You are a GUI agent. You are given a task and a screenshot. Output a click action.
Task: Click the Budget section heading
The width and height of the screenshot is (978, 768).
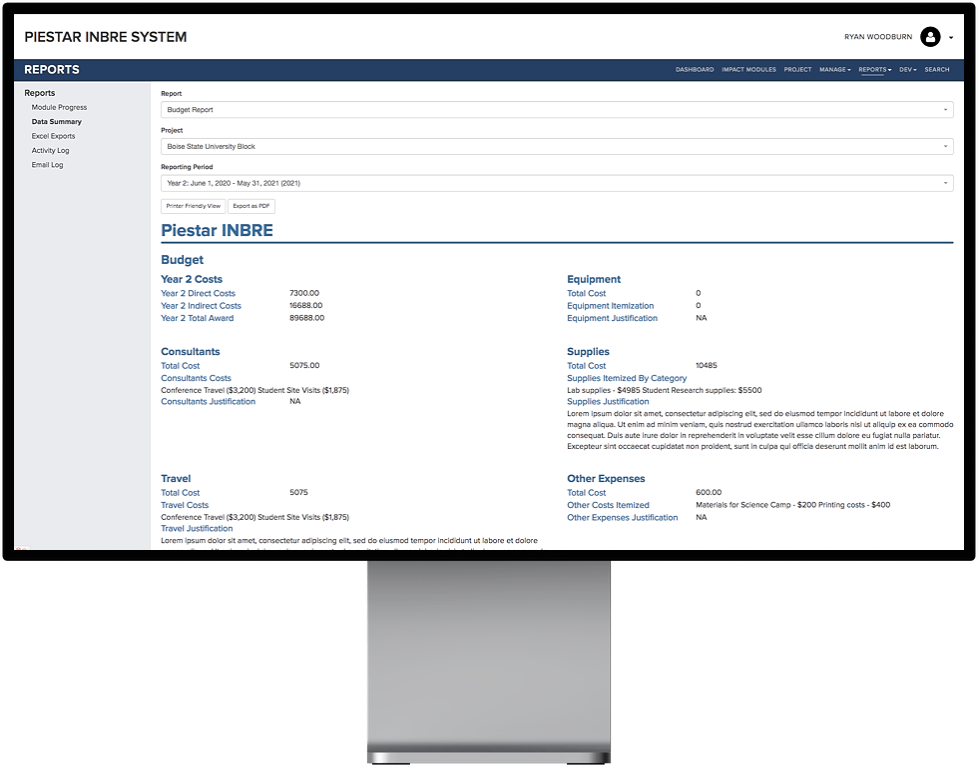coord(182,260)
